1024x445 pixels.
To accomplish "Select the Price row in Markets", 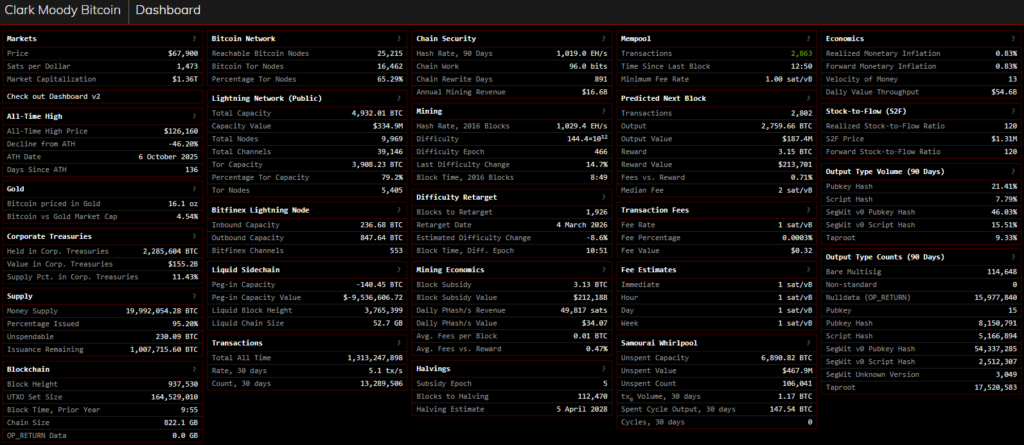I will tap(100, 52).
